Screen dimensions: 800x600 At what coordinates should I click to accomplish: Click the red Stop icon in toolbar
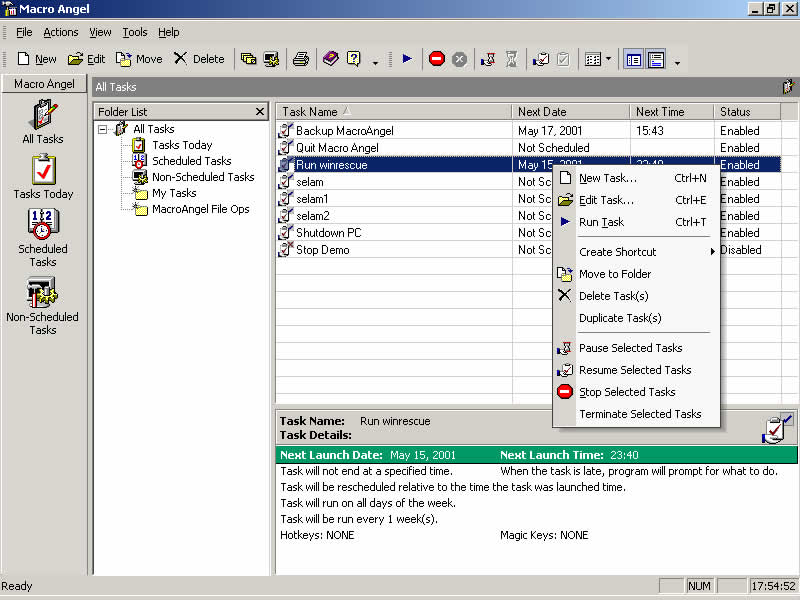click(437, 59)
